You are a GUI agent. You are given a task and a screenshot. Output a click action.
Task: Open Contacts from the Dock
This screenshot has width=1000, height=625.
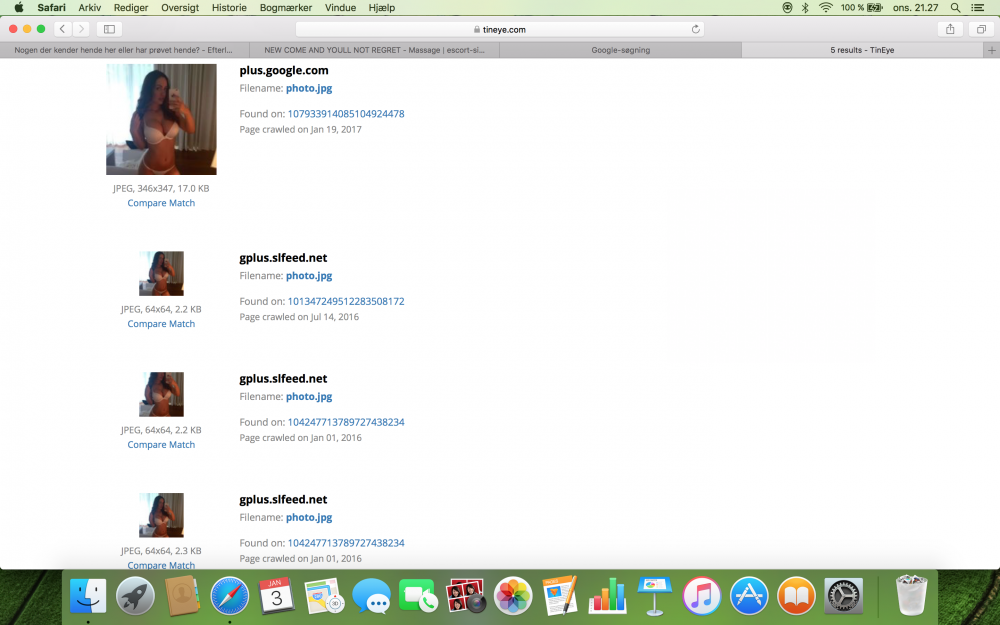pyautogui.click(x=182, y=596)
